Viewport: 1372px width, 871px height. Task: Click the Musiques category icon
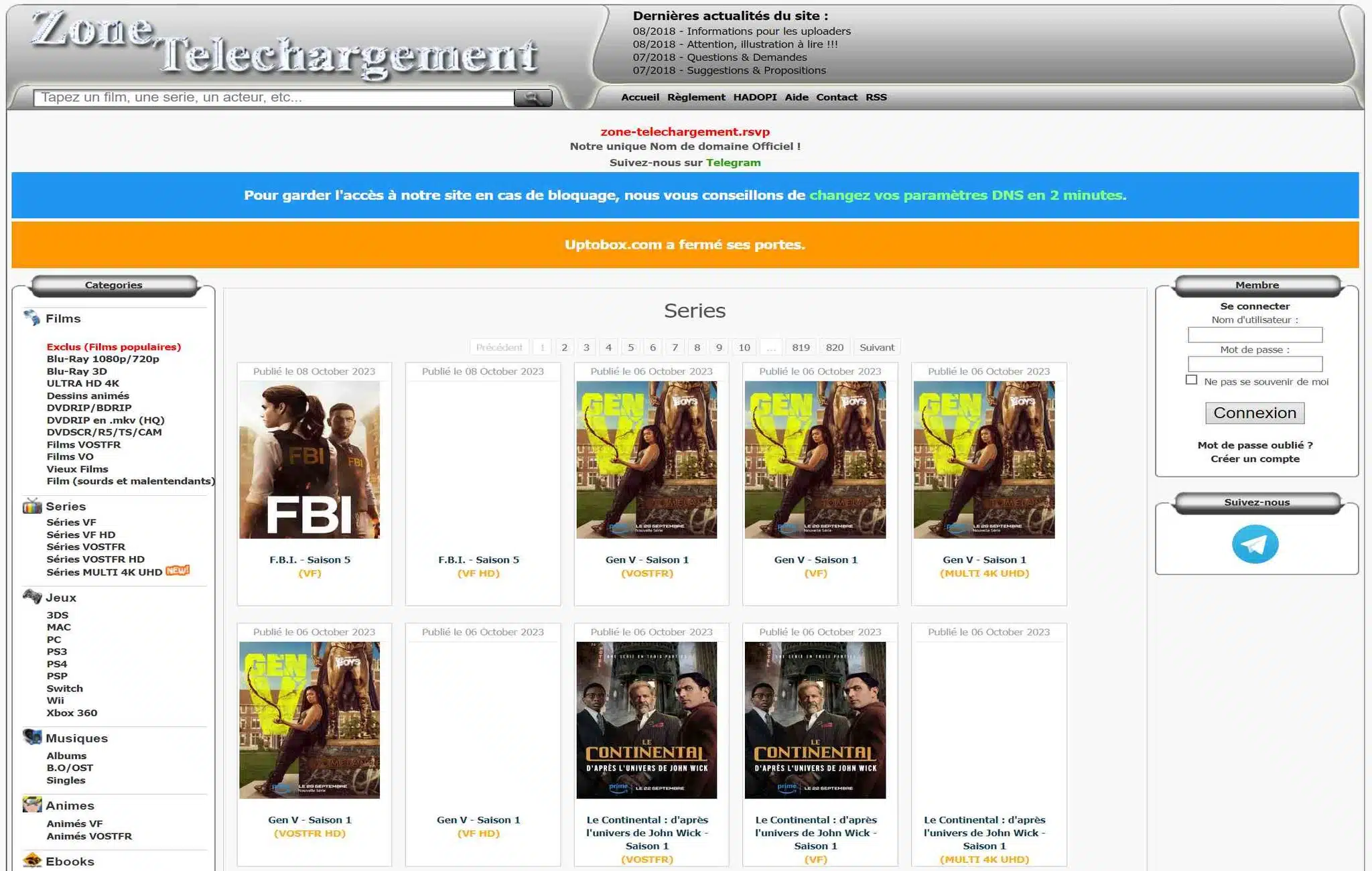point(31,737)
